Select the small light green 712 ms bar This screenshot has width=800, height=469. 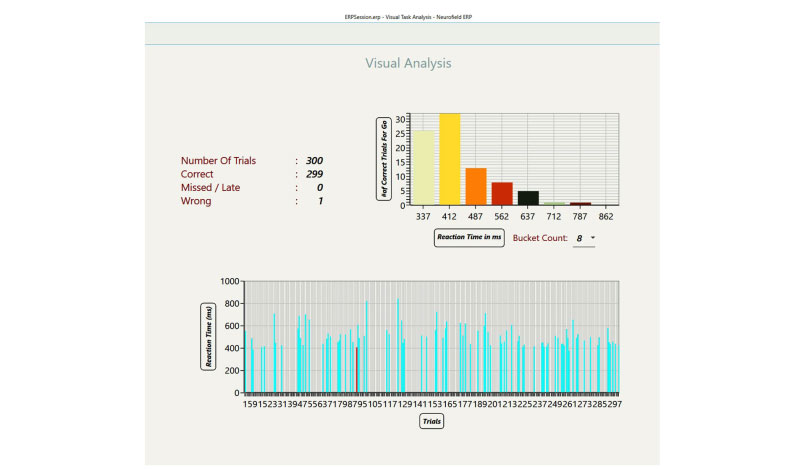(x=554, y=204)
